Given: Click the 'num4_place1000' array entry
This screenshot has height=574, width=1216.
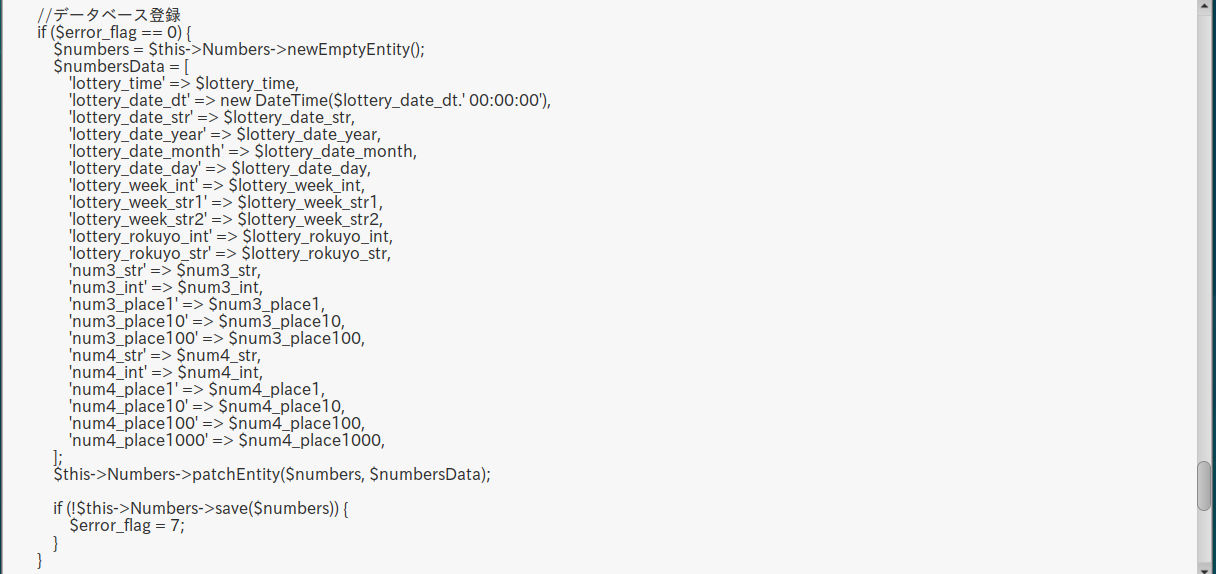Looking at the screenshot, I should click(x=227, y=440).
